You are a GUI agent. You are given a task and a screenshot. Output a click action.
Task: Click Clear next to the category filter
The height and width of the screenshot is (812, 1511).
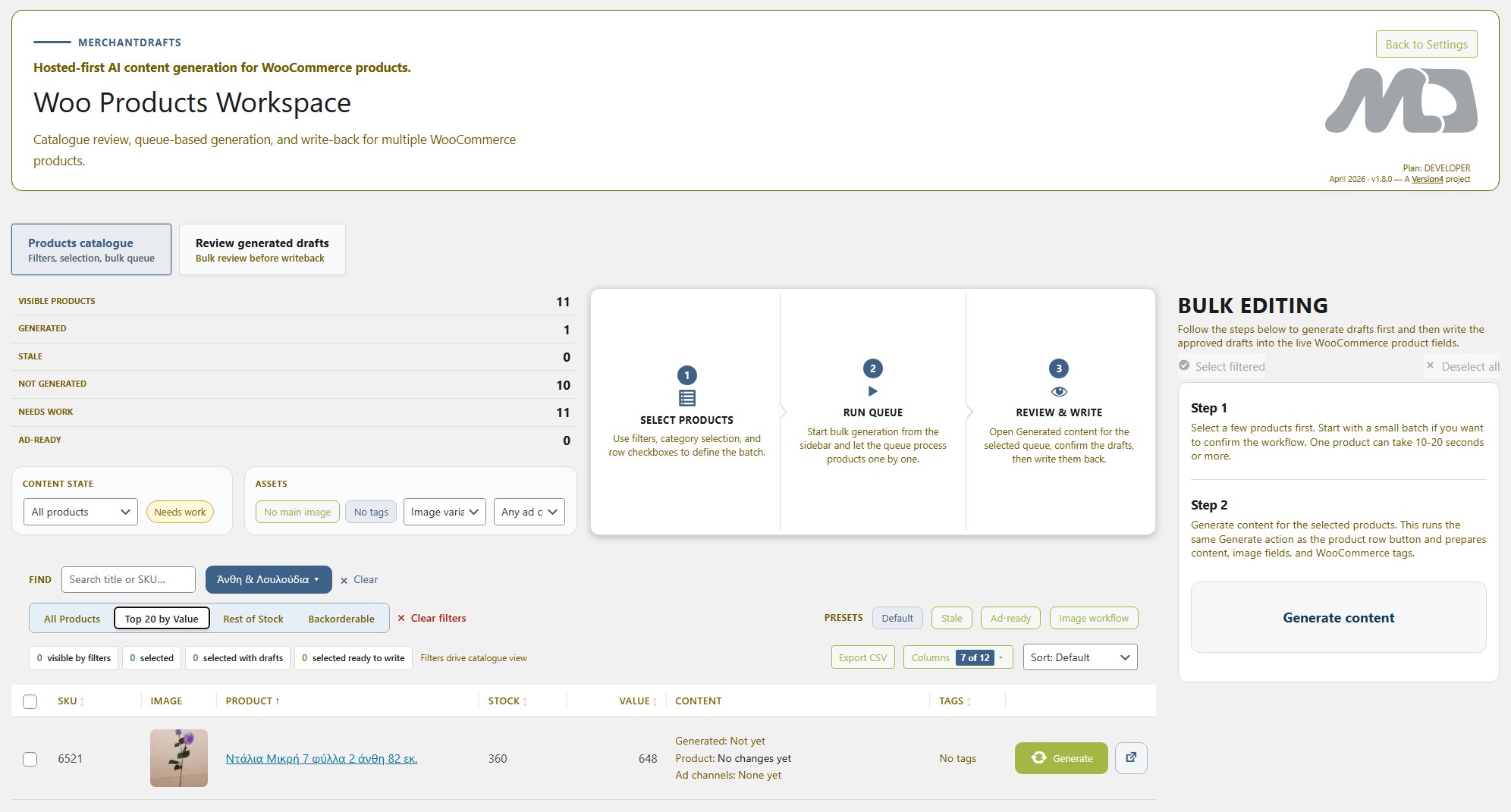tap(359, 579)
